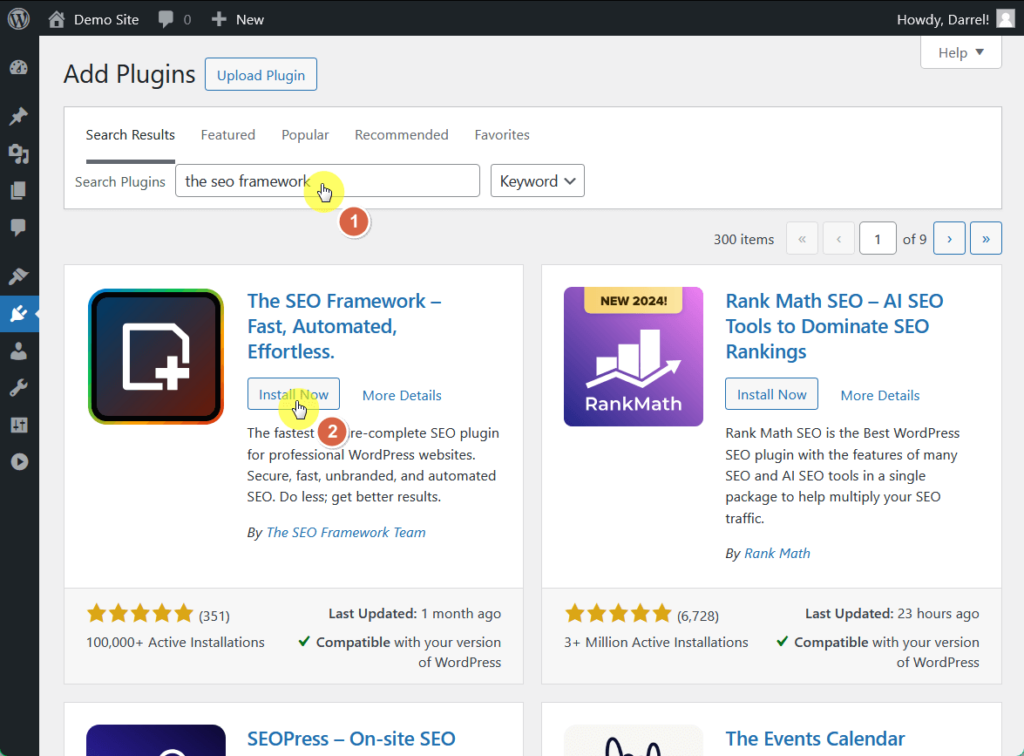Viewport: 1024px width, 756px height.
Task: Click the (351) ratings count
Action: coord(214,616)
